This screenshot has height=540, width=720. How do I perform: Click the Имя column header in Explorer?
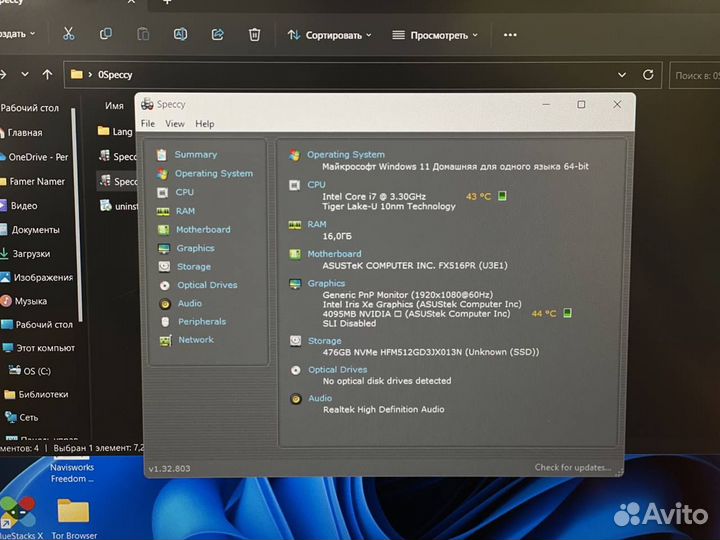click(x=114, y=106)
